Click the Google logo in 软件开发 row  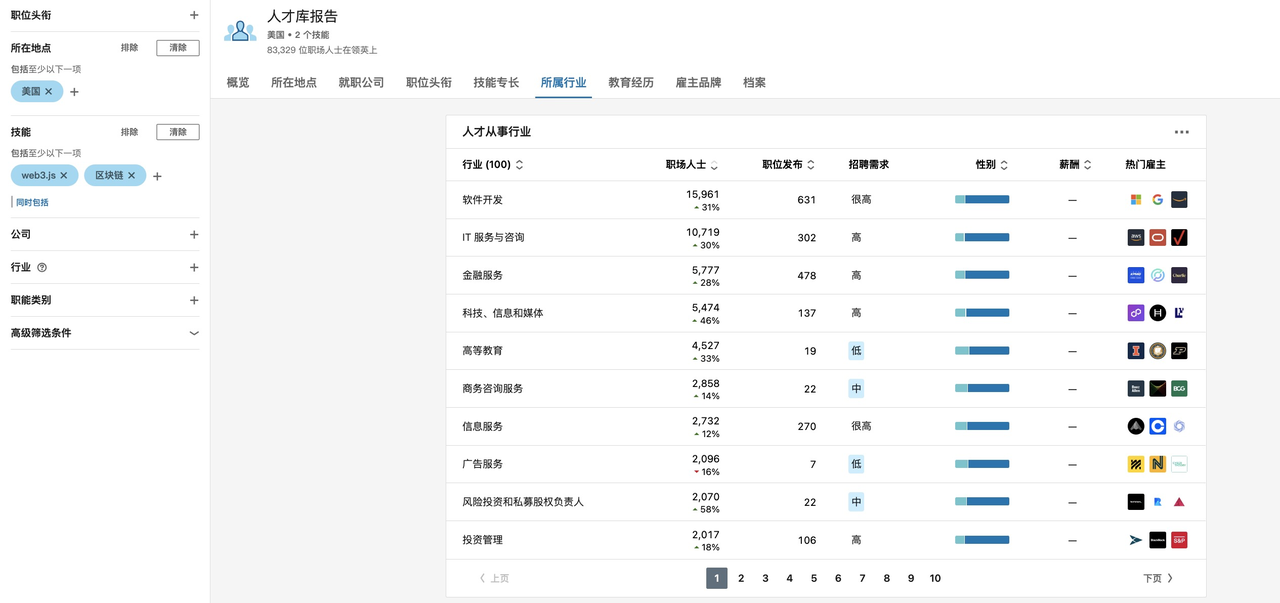coord(1157,200)
